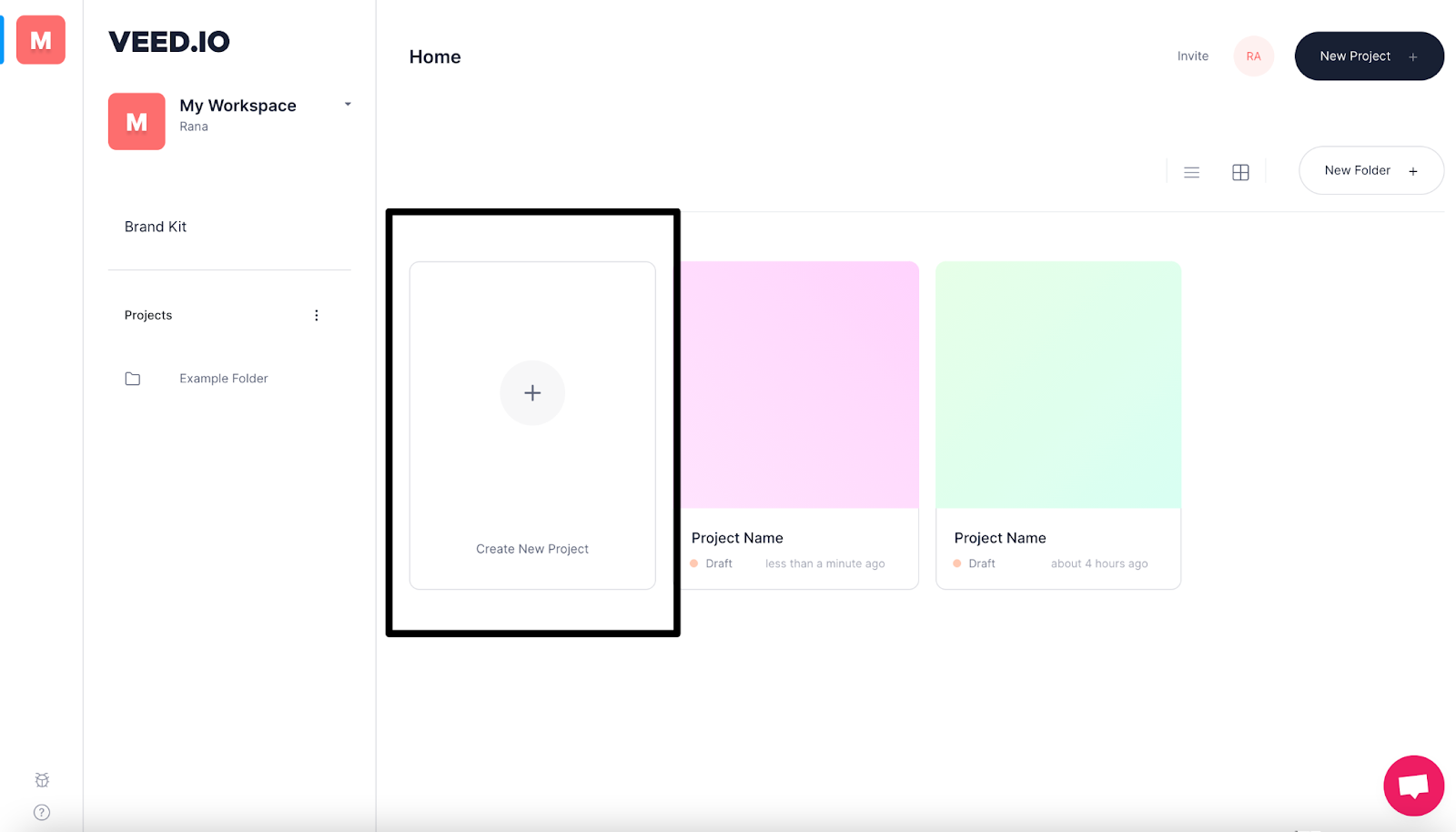Click the Invite link
Screen dimensions: 1456x832
pyautogui.click(x=1193, y=56)
